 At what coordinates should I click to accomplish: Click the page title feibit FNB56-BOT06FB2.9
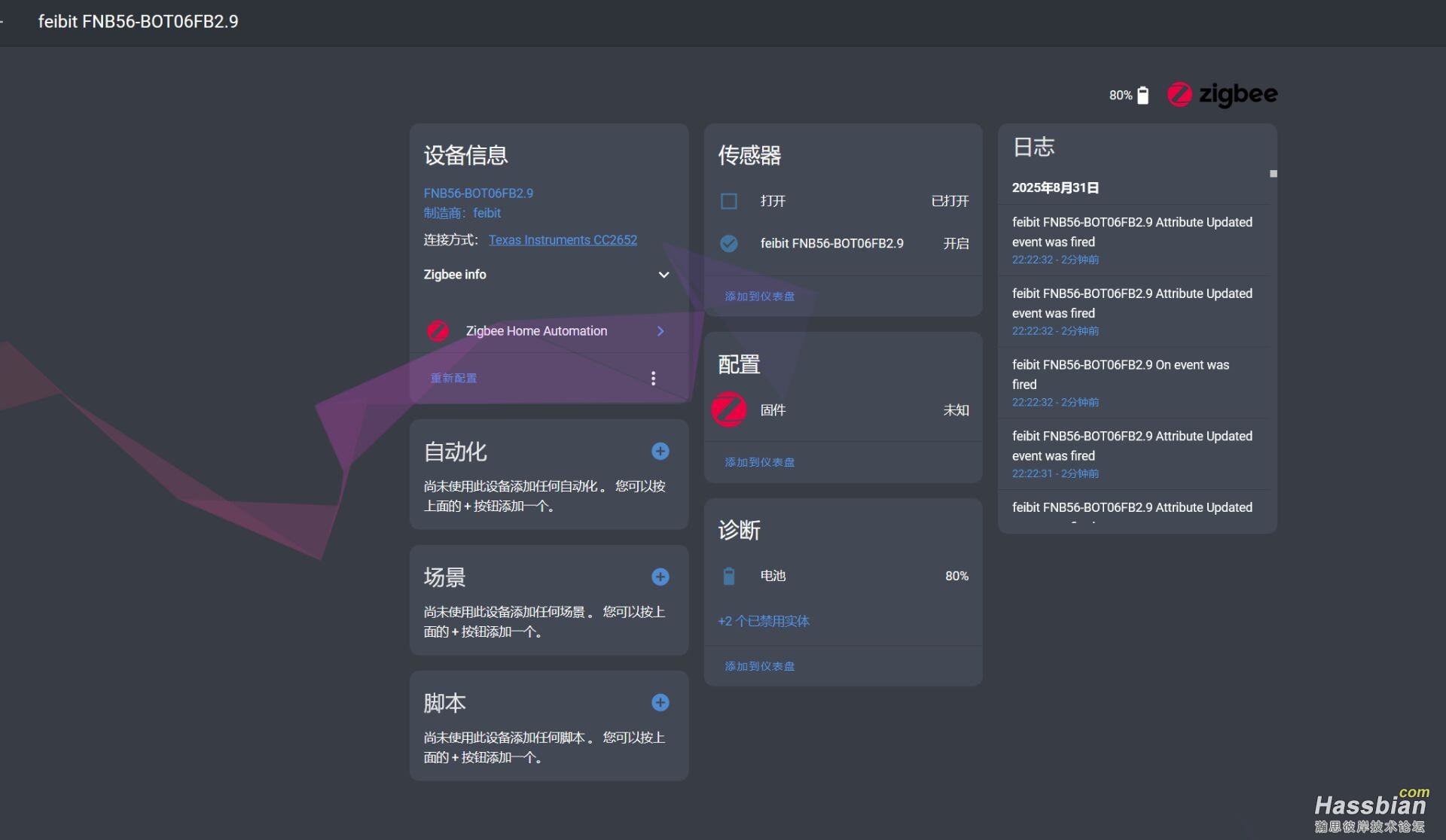138,21
